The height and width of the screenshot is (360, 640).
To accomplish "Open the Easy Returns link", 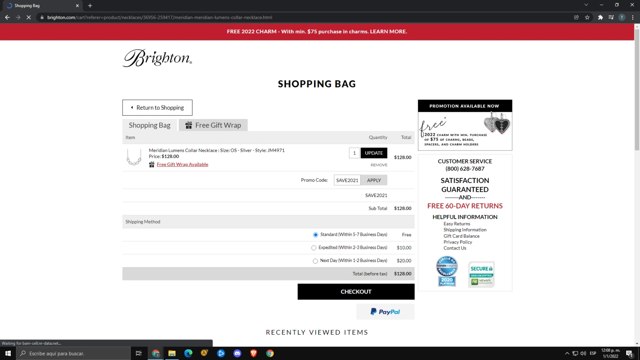I will tap(457, 224).
